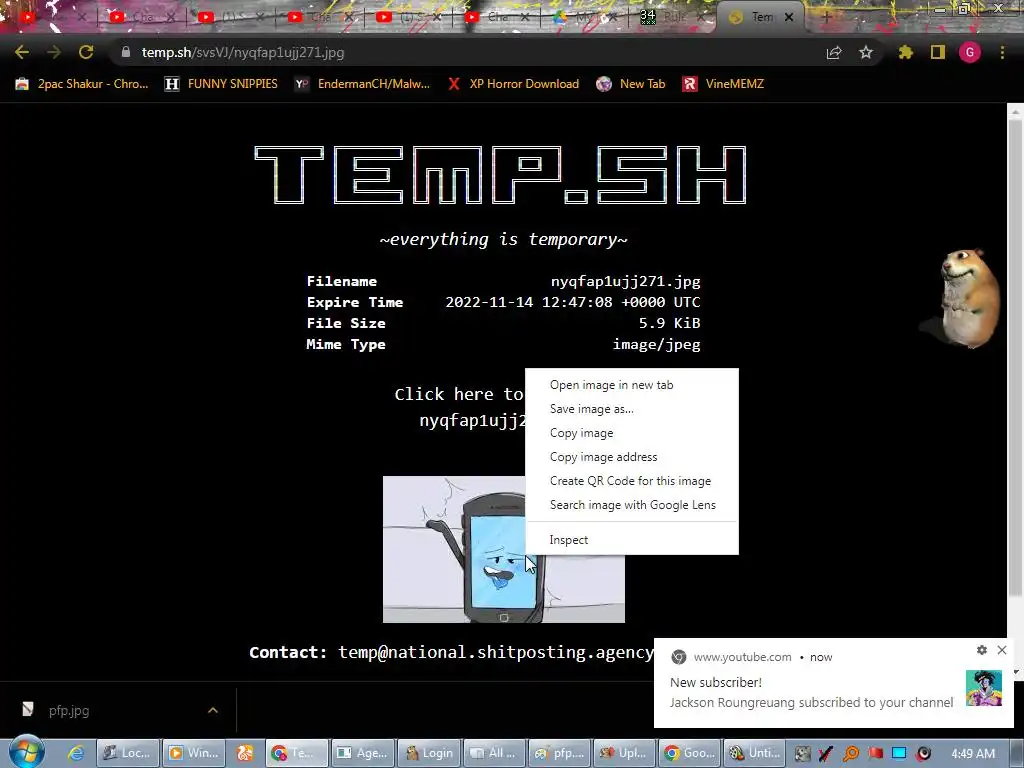Image resolution: width=1024 pixels, height=768 pixels.
Task: Open the G profile avatar menu
Action: 970,52
